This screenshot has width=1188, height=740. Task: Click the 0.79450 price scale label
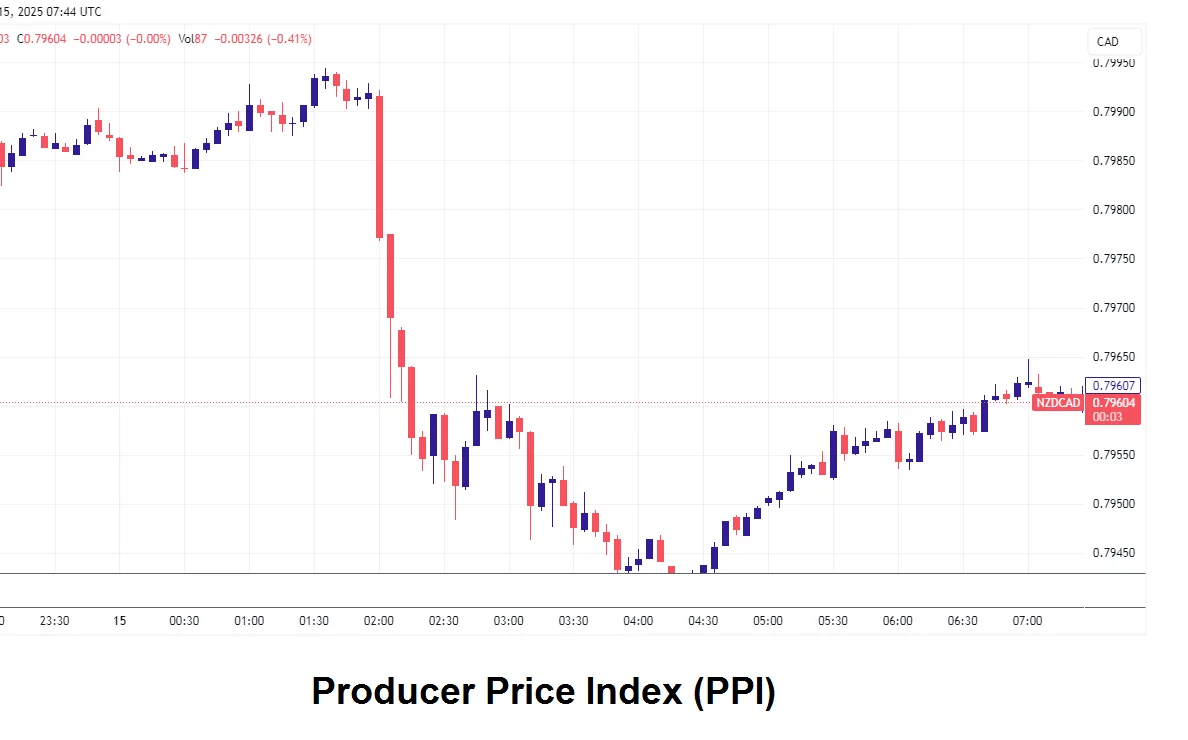(x=1114, y=553)
